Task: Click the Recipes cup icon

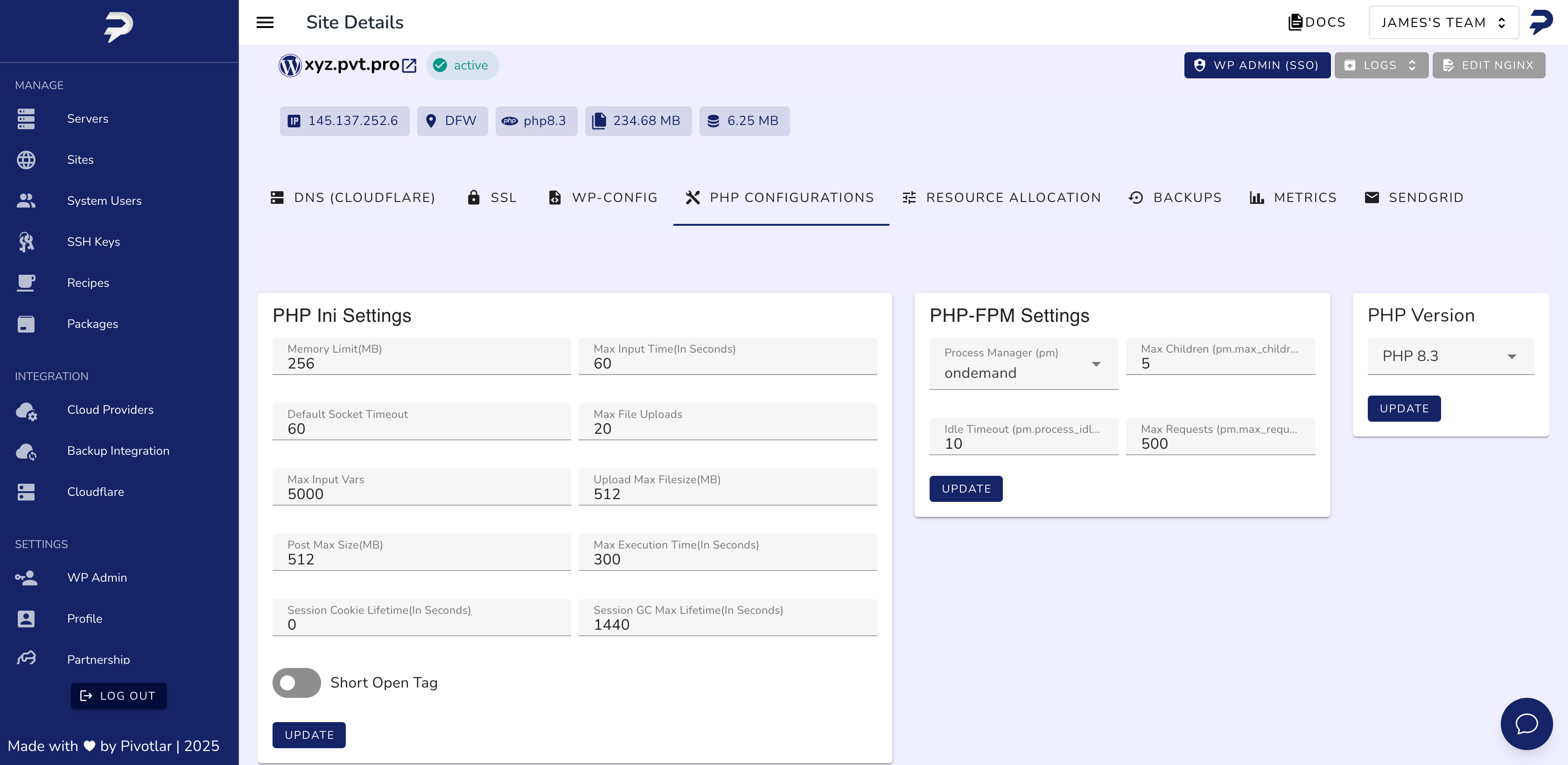Action: click(x=26, y=283)
